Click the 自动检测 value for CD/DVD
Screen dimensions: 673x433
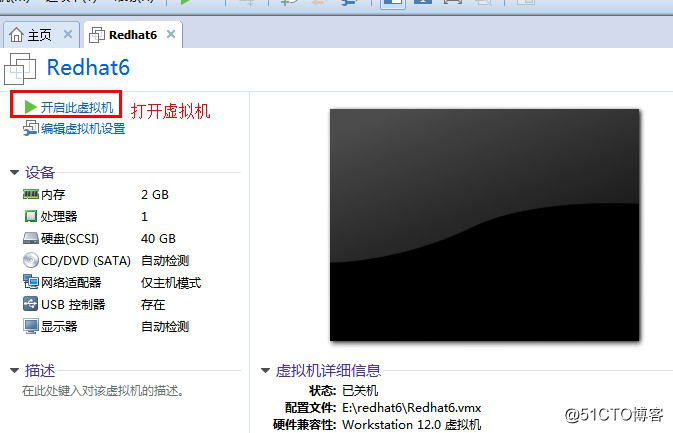[x=165, y=260]
